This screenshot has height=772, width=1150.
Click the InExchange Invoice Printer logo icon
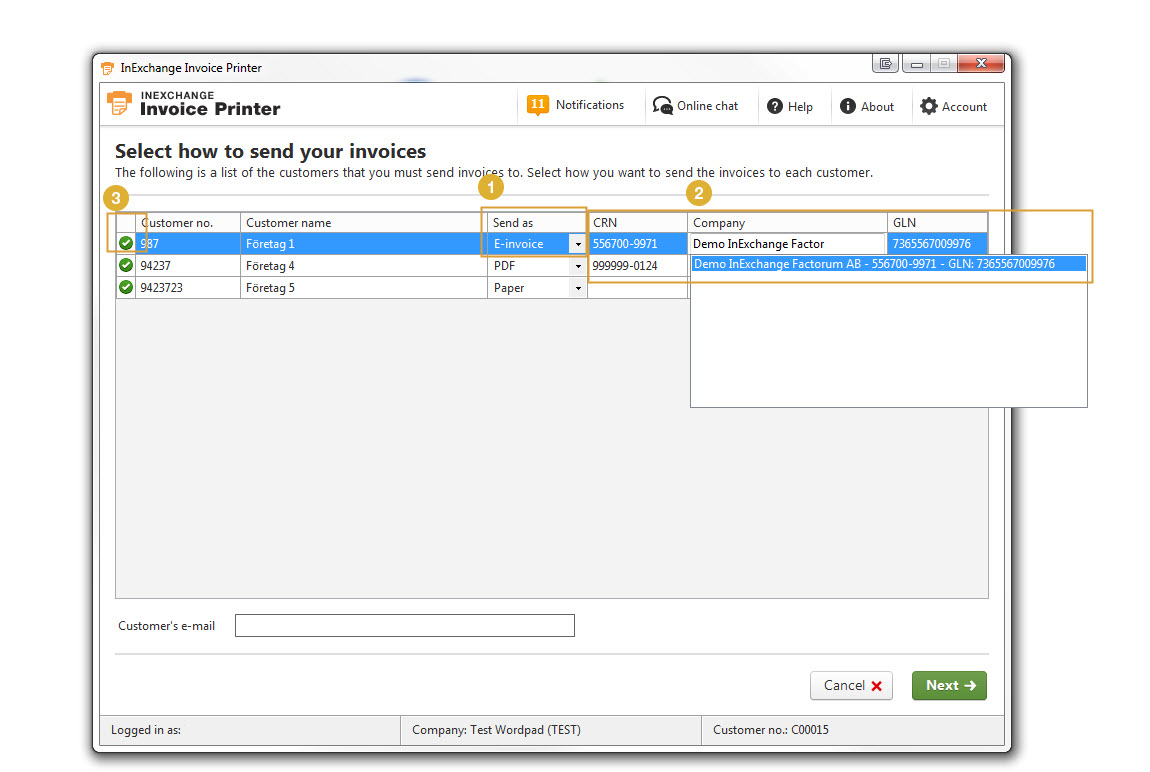[x=120, y=103]
